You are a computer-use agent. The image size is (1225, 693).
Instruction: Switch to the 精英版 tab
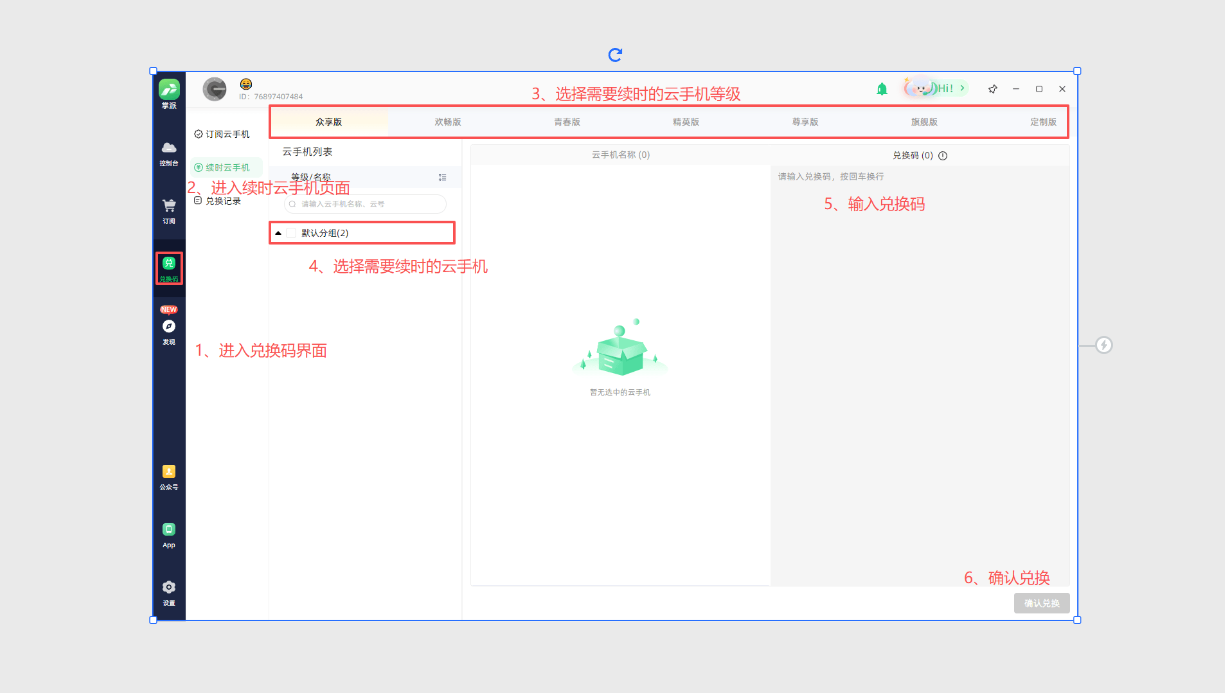pyautogui.click(x=686, y=122)
